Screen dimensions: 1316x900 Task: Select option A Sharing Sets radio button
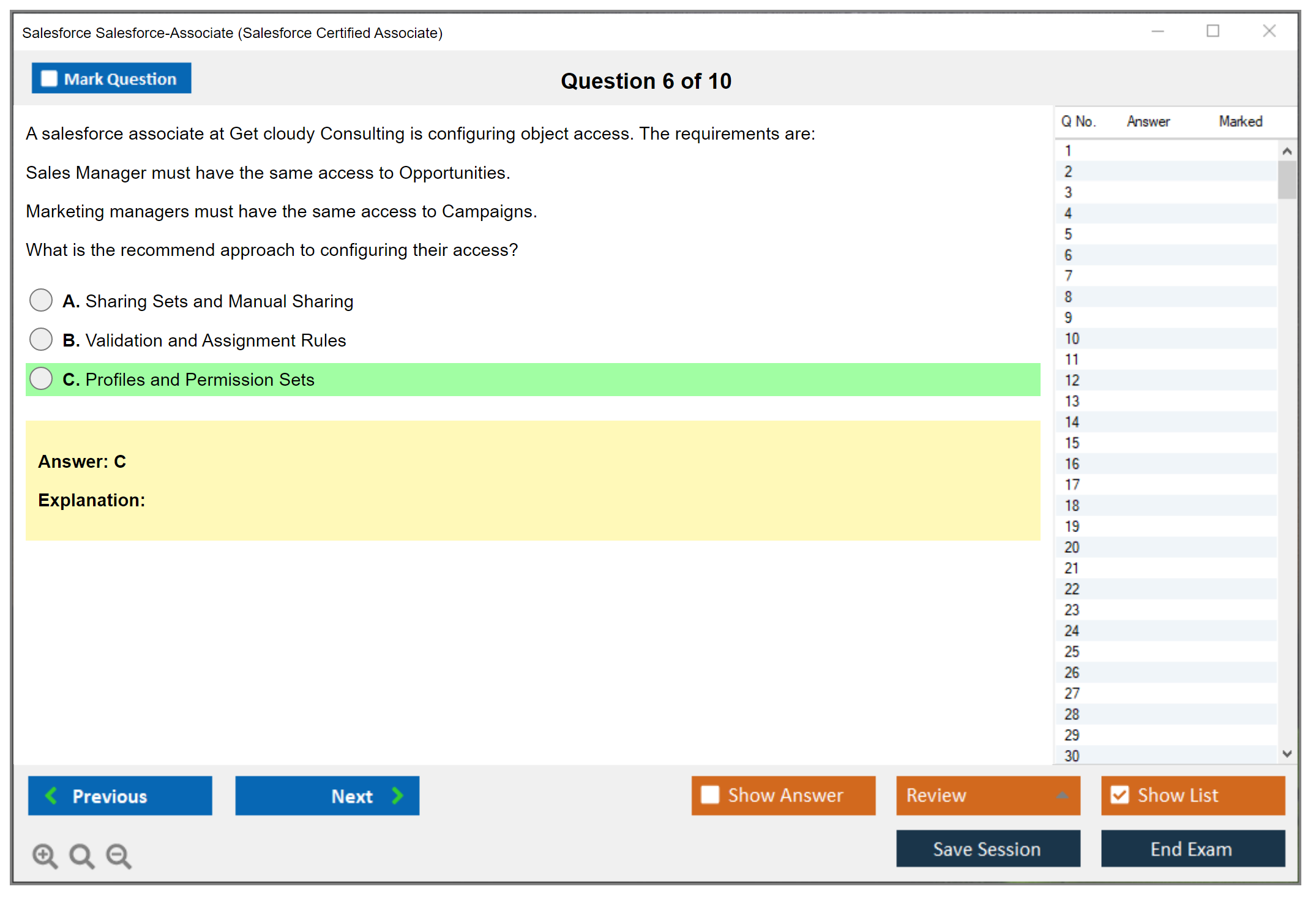point(41,300)
